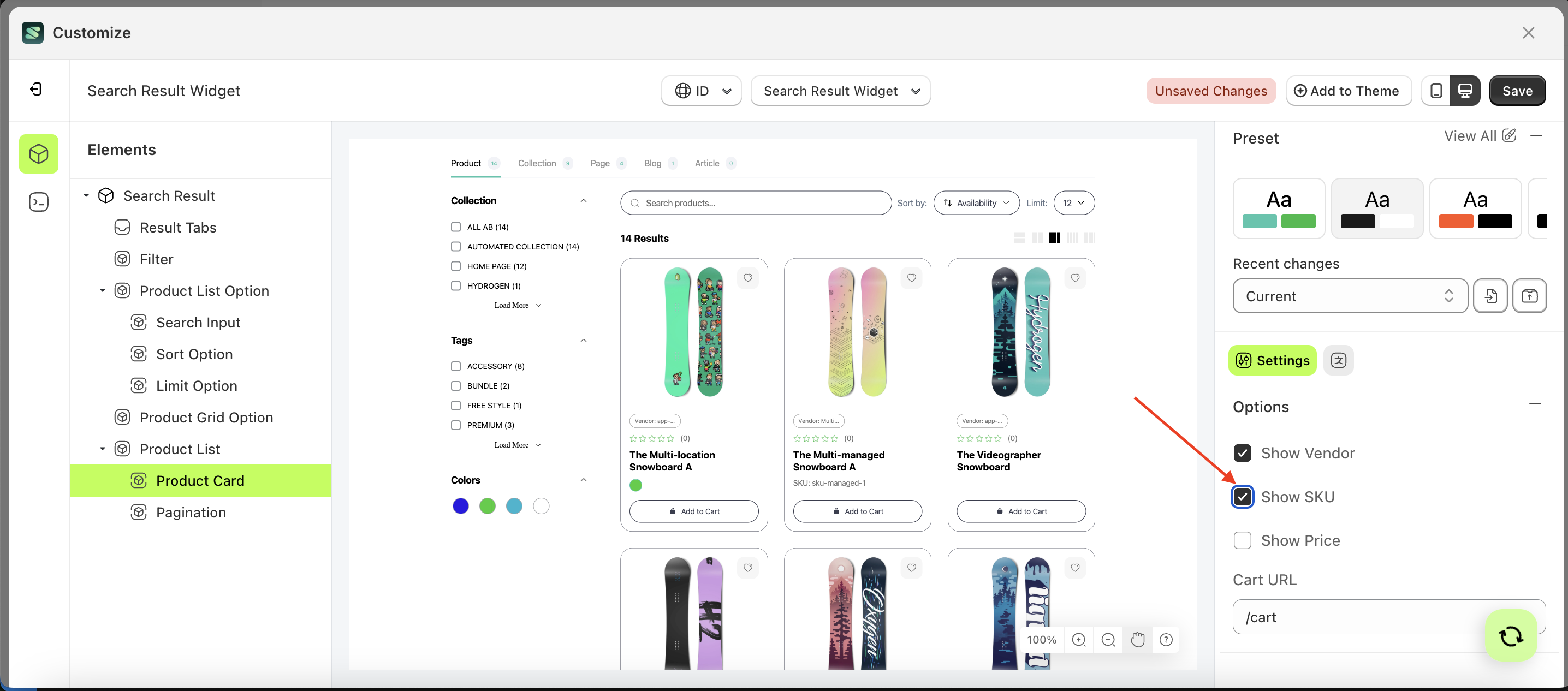Image resolution: width=1568 pixels, height=691 pixels.
Task: Select the Elements cube icon in left sidebar
Action: (38, 154)
